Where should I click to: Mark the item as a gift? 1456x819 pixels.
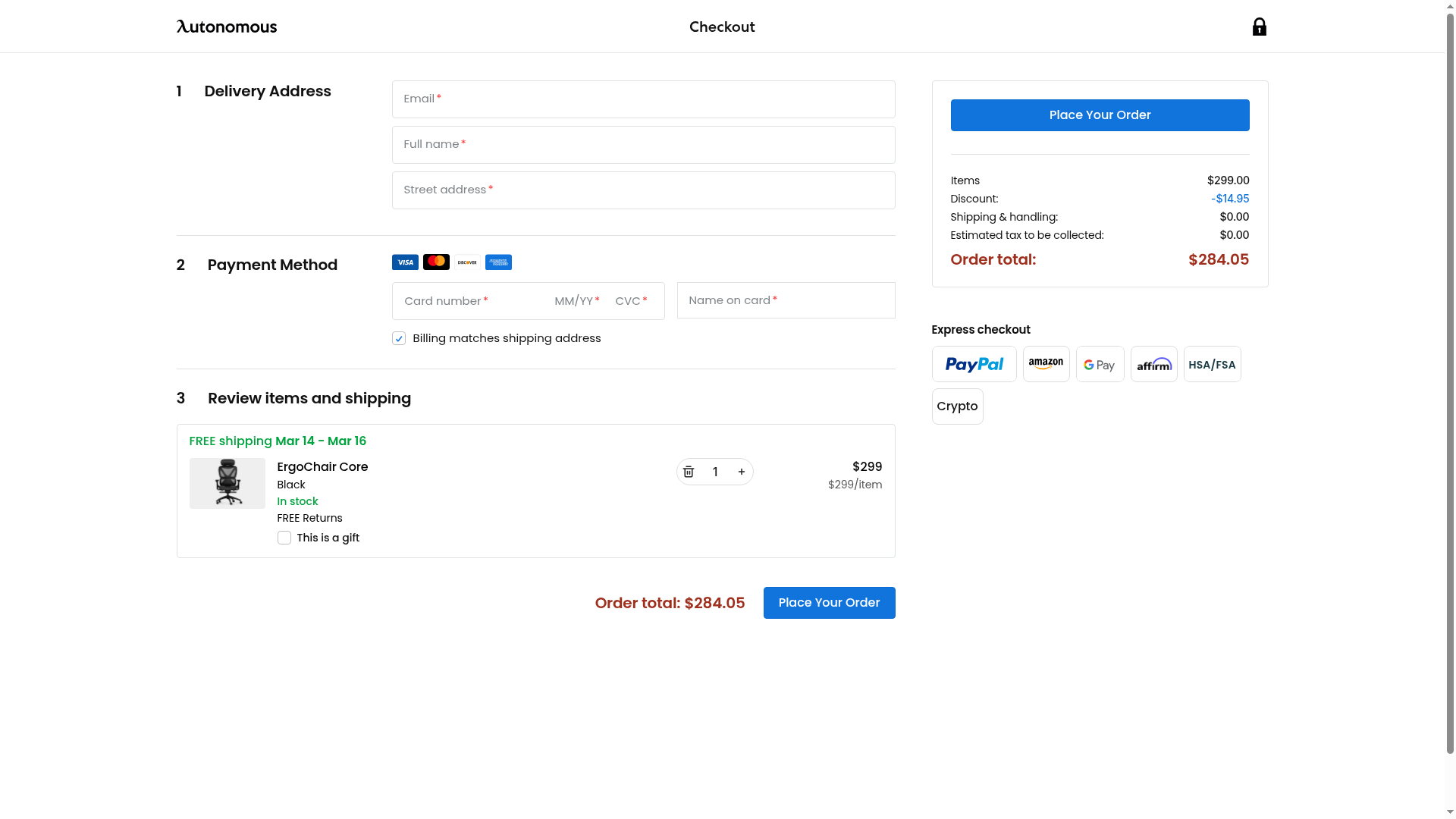point(284,538)
